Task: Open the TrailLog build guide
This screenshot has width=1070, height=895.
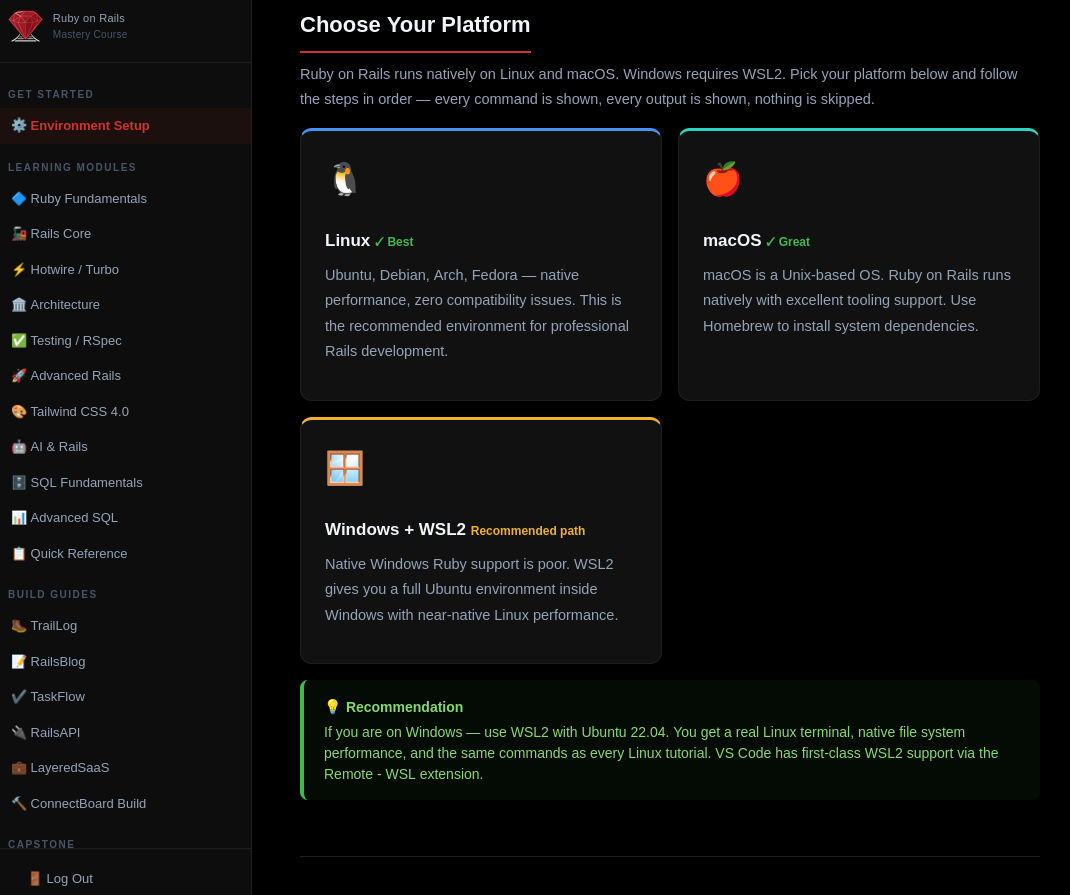Action: pyautogui.click(x=126, y=626)
